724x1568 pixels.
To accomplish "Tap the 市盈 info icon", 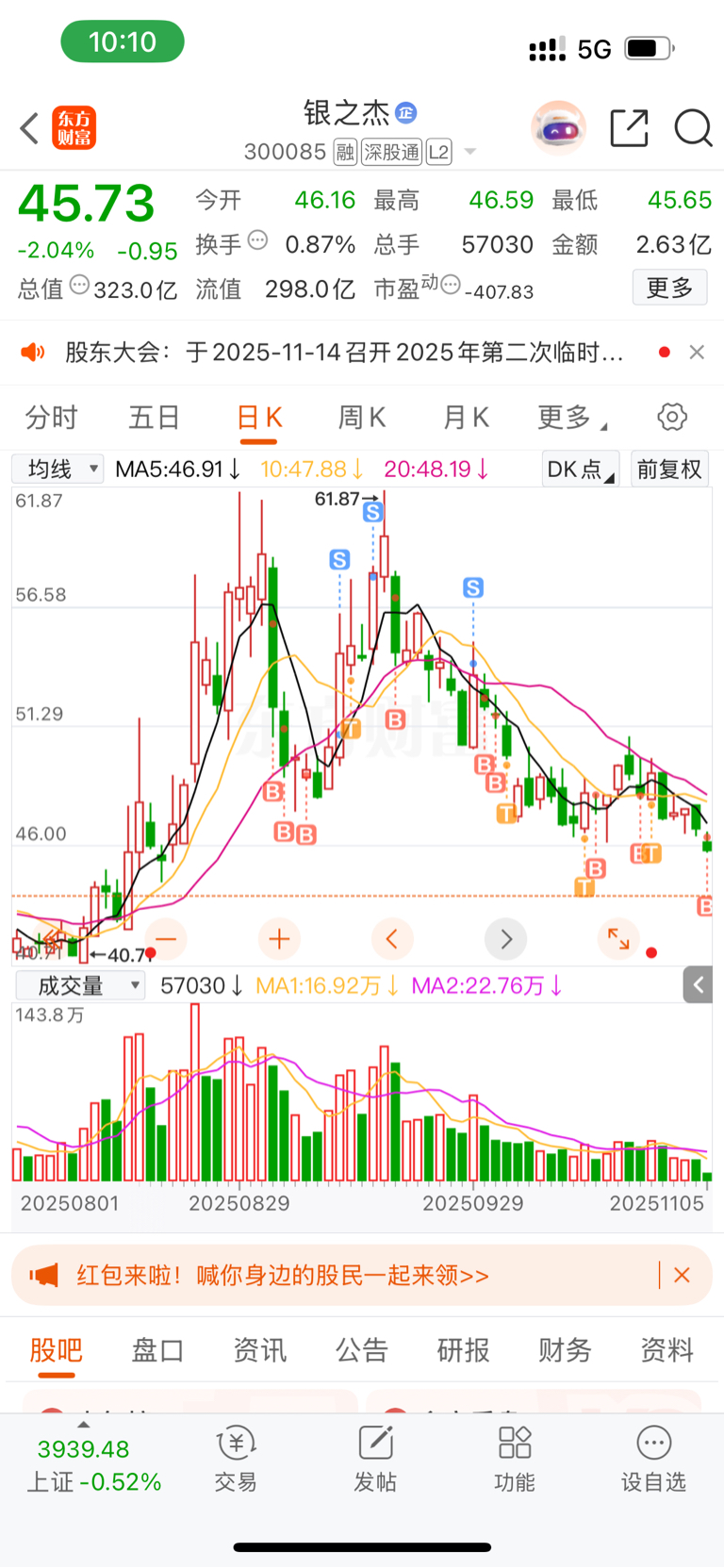I will coord(451,284).
